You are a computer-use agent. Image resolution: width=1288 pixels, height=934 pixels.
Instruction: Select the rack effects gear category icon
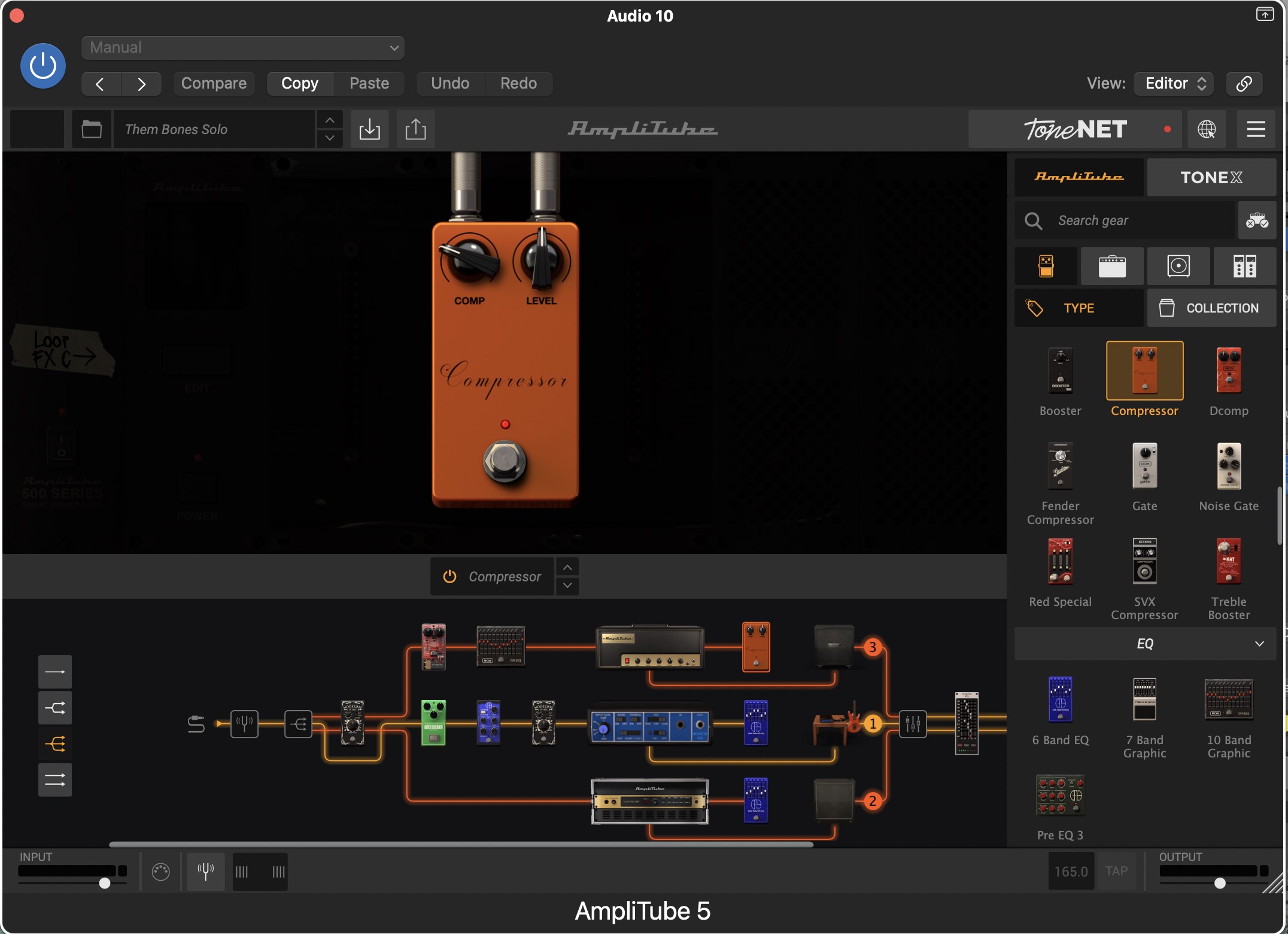point(1244,266)
